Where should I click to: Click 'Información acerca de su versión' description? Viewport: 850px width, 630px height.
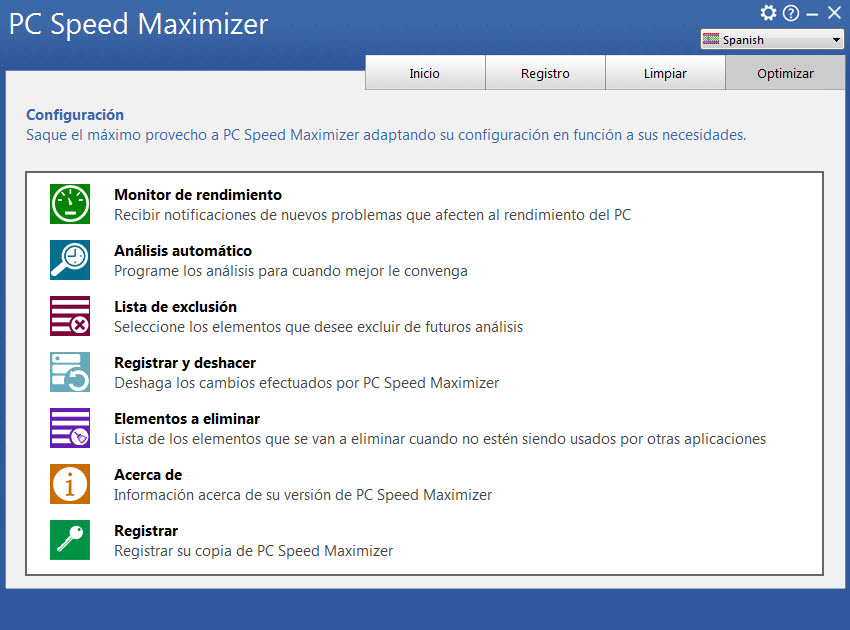click(x=303, y=494)
